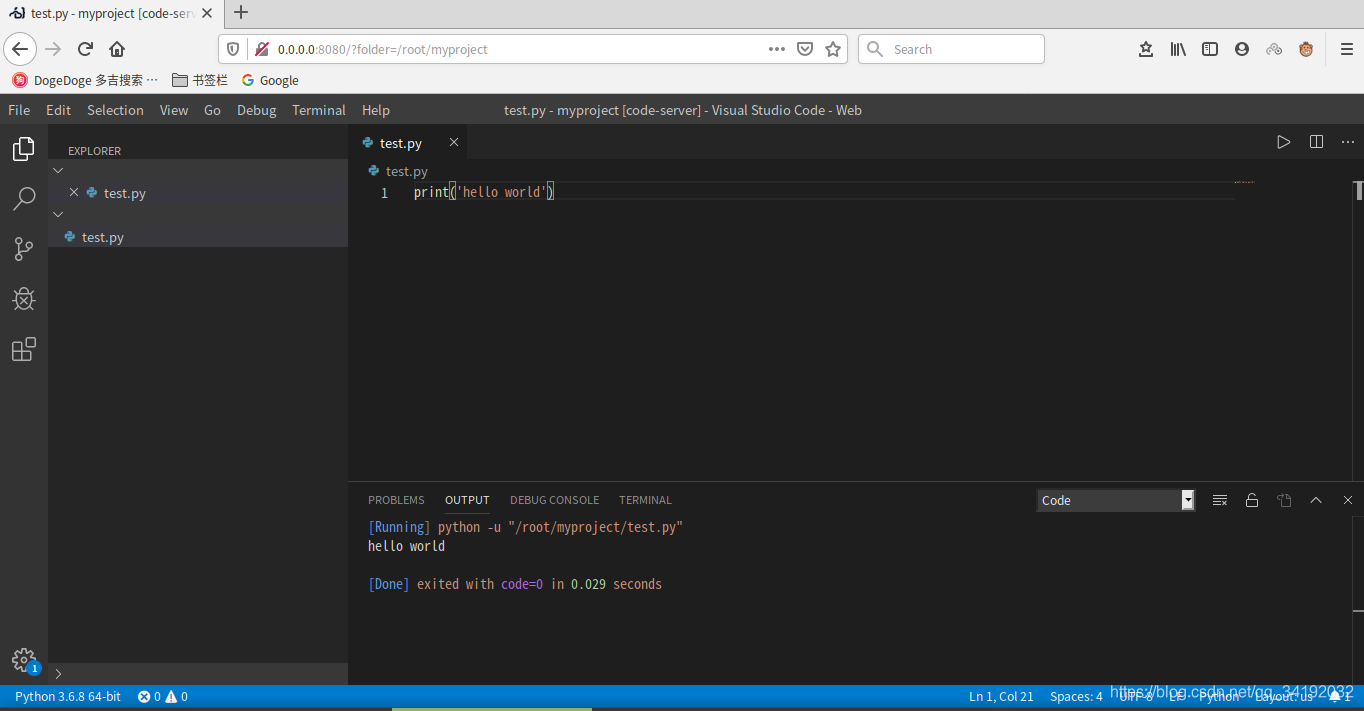Close test.py in Open Editors list
The image size is (1364, 711).
tap(74, 192)
